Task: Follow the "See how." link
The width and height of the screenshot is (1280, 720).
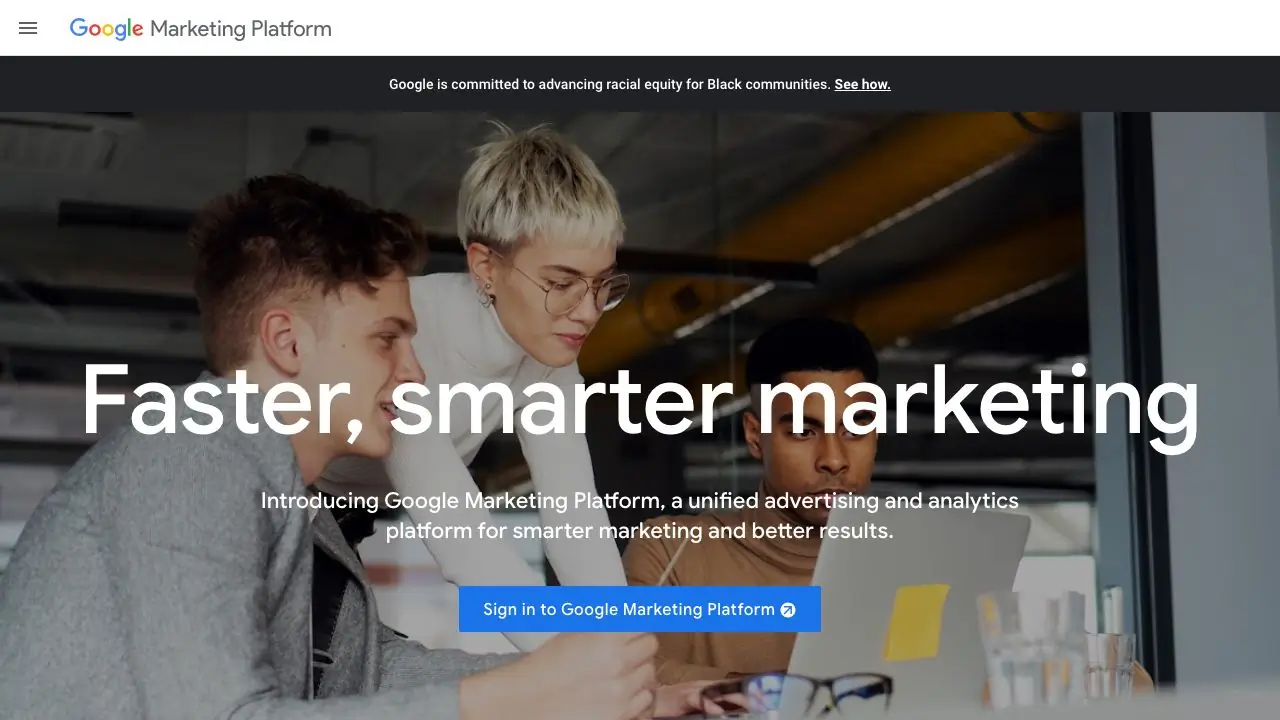Action: (x=862, y=84)
